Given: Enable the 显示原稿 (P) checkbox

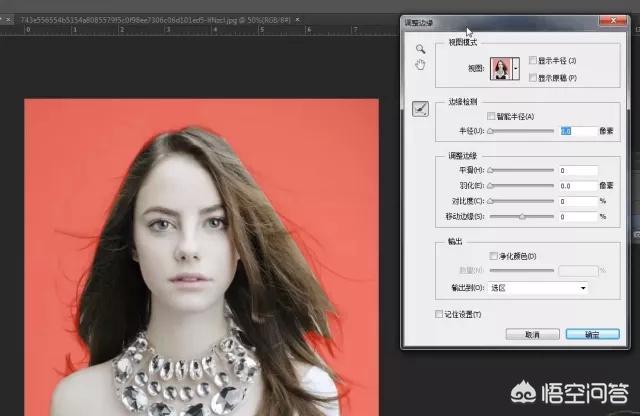Looking at the screenshot, I should 533,78.
